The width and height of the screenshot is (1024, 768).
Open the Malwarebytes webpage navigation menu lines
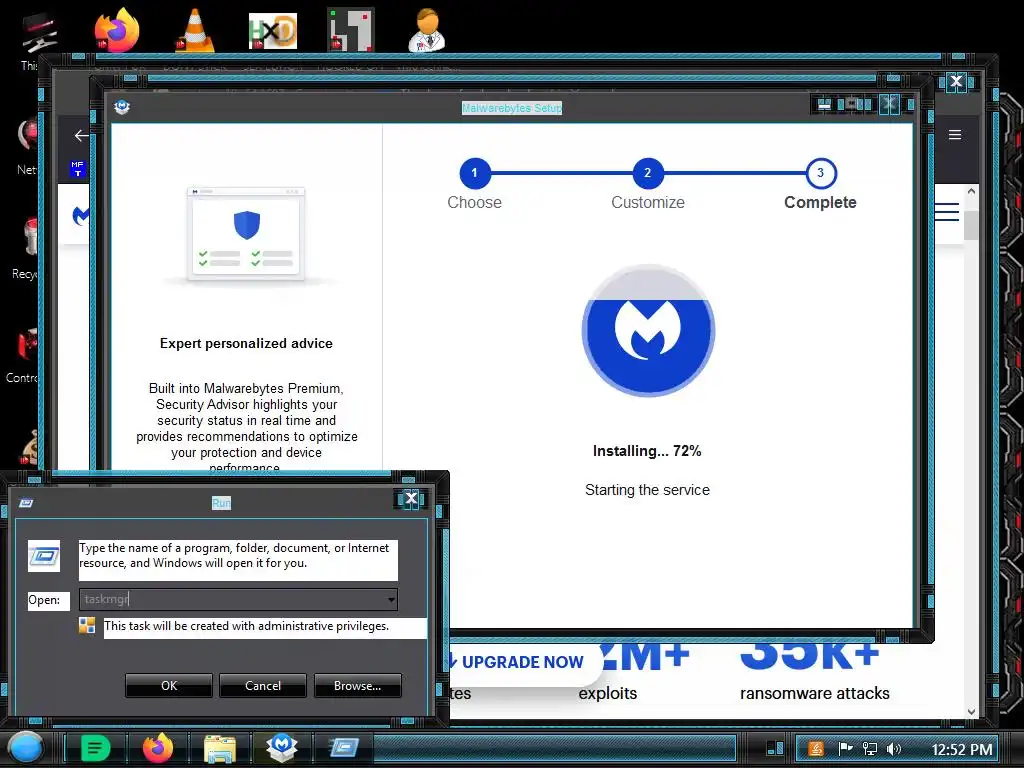(947, 212)
